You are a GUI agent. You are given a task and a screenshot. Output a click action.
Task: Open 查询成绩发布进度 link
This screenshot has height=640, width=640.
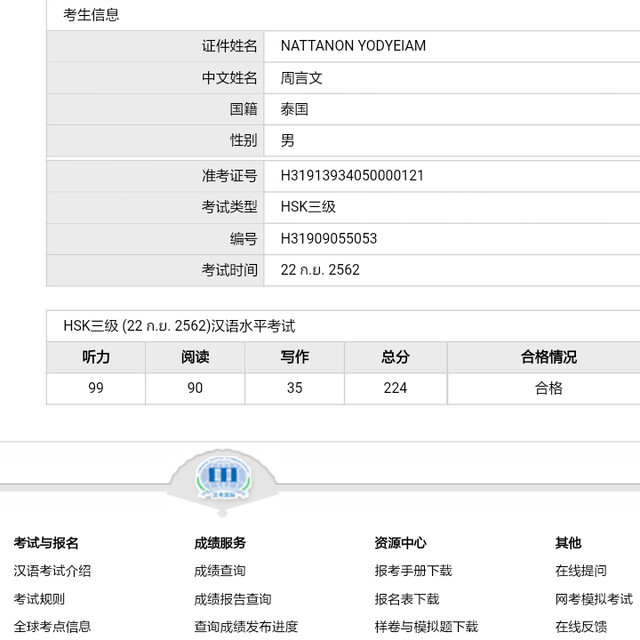click(x=246, y=627)
